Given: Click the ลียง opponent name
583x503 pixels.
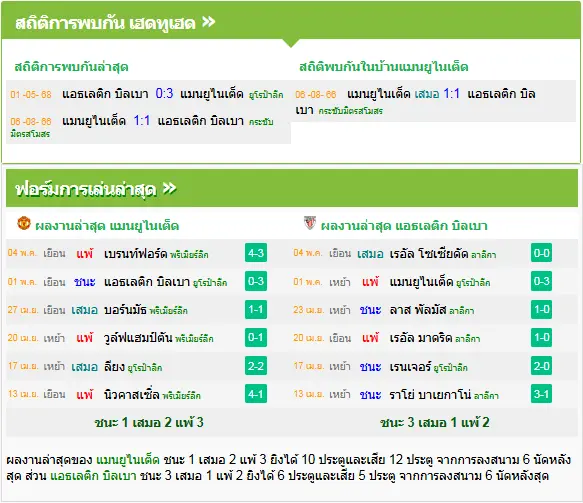Looking at the screenshot, I should 114,367.
